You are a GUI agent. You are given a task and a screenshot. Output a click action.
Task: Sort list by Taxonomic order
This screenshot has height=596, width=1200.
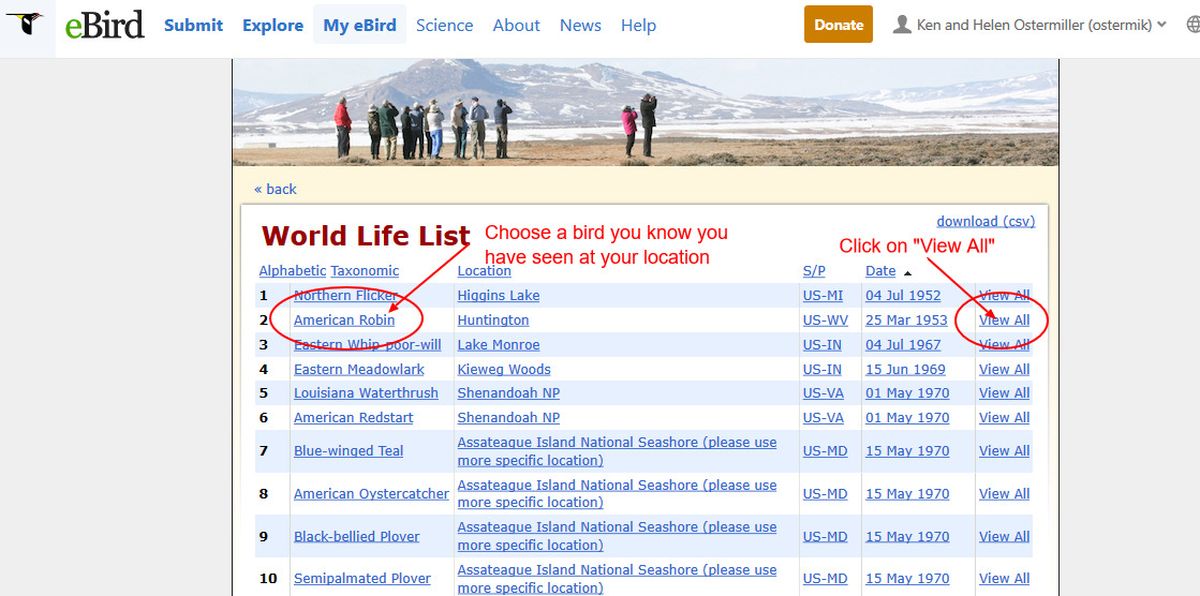coord(365,271)
